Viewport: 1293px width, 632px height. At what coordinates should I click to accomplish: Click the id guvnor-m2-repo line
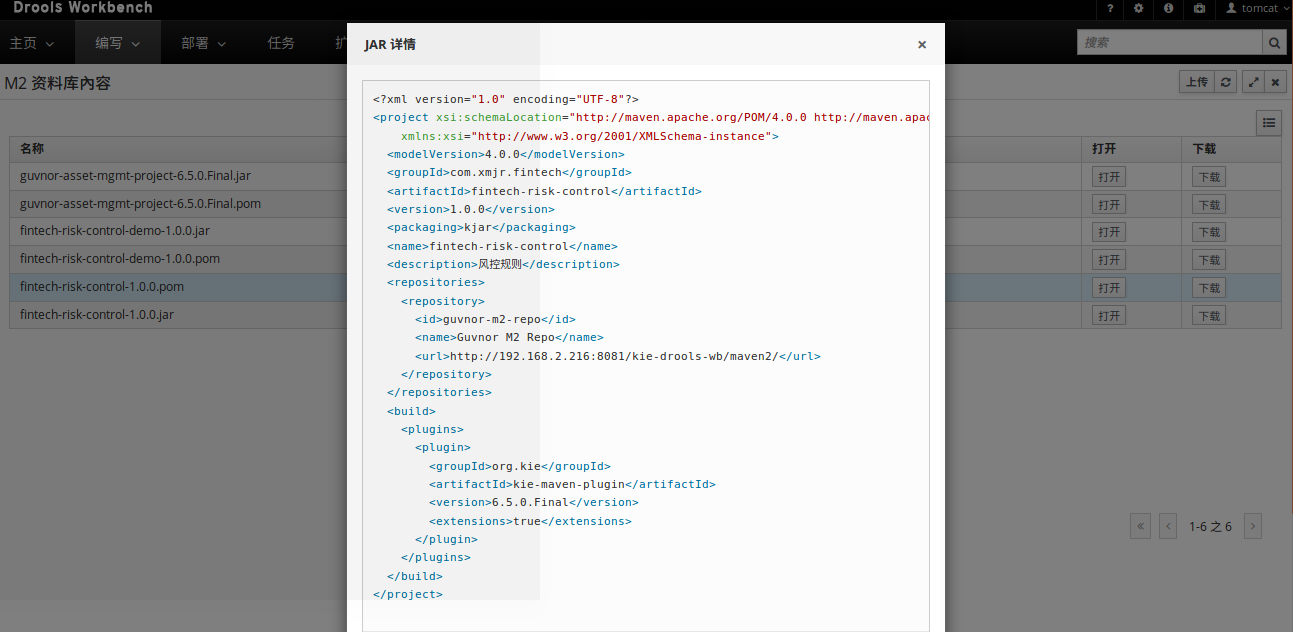495,319
